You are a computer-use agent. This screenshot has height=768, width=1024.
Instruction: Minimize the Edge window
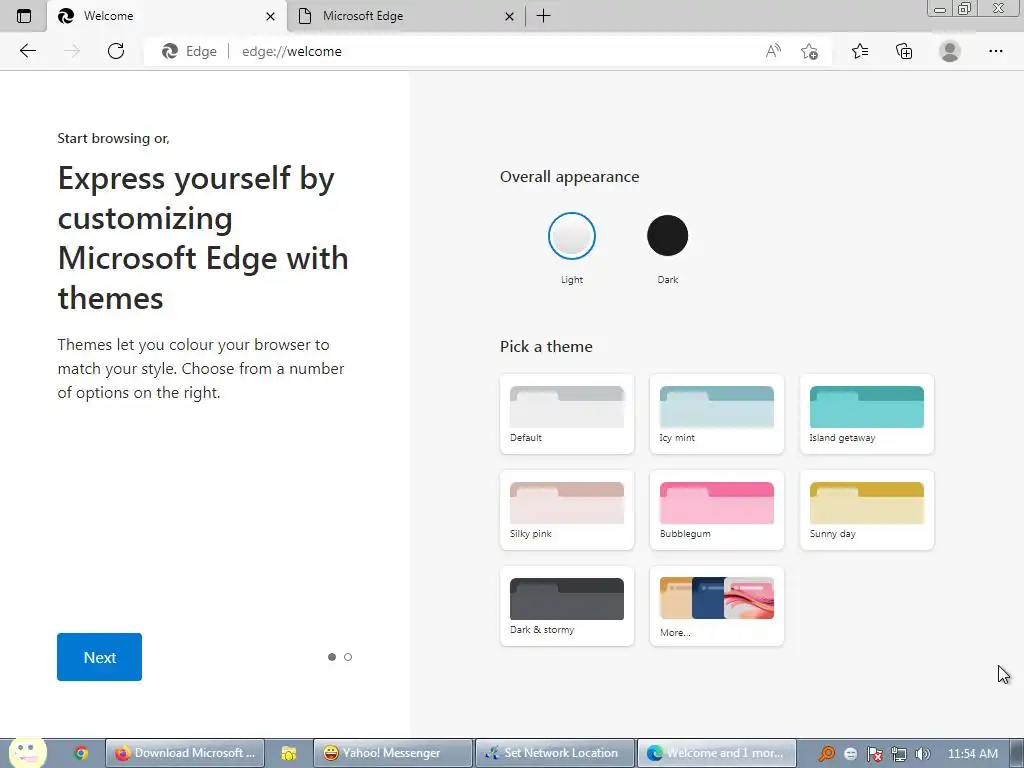pyautogui.click(x=940, y=9)
